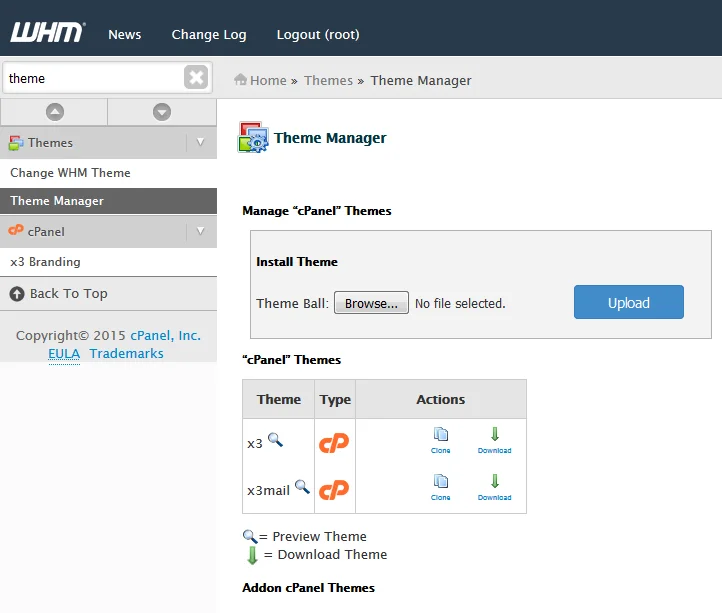This screenshot has height=613, width=722.
Task: Clone the x3 theme
Action: click(x=441, y=441)
